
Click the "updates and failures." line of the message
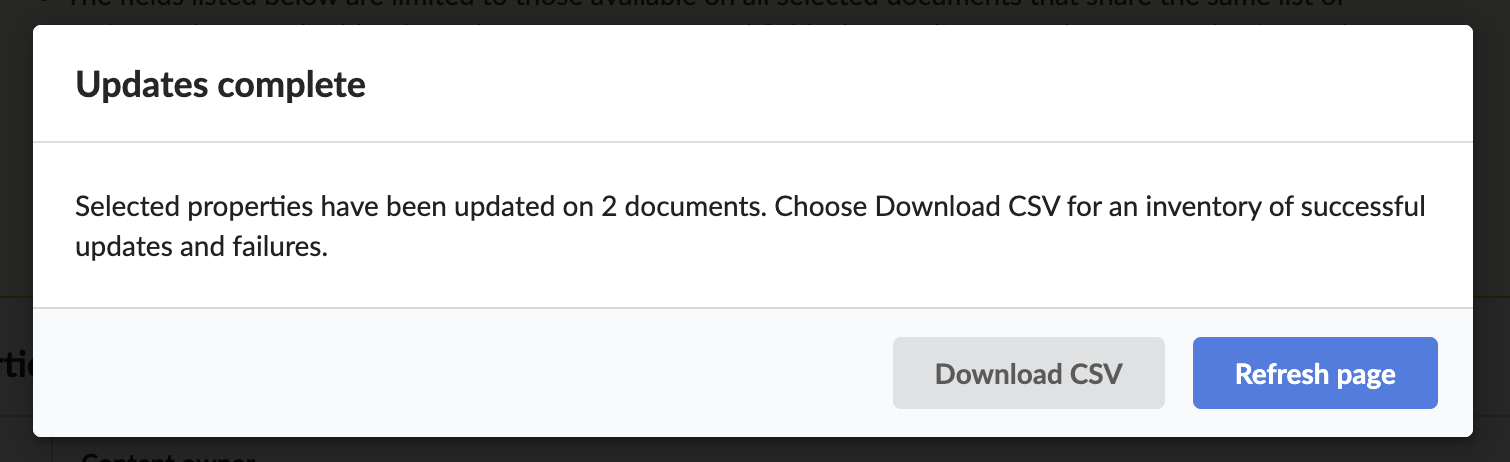(202, 246)
